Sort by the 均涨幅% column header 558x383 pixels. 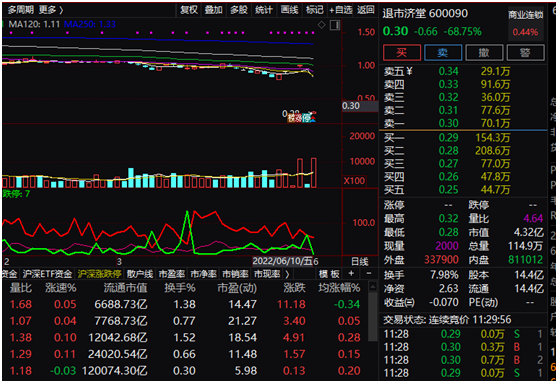[x=339, y=288]
